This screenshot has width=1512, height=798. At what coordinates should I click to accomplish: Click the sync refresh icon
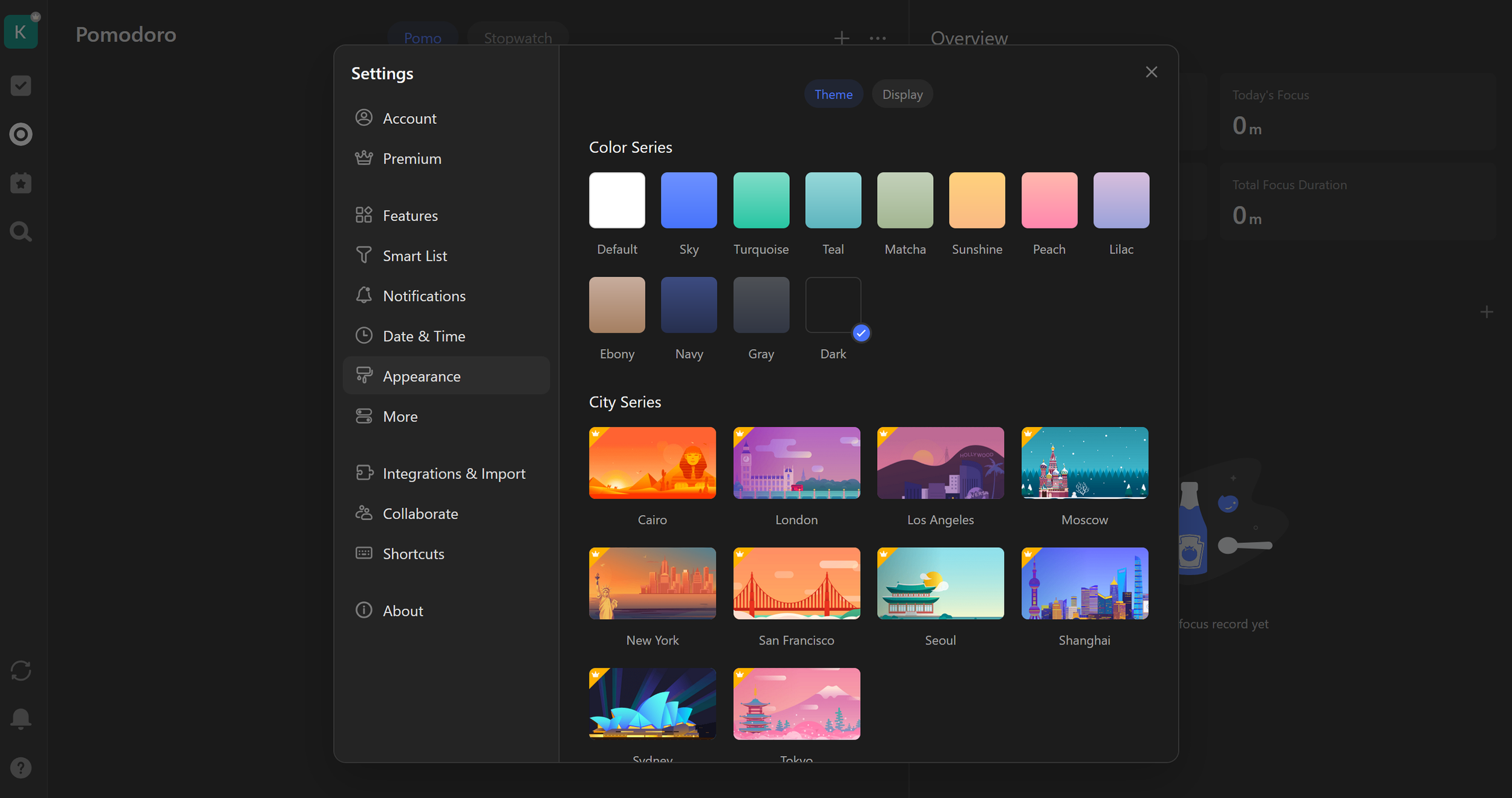point(21,670)
